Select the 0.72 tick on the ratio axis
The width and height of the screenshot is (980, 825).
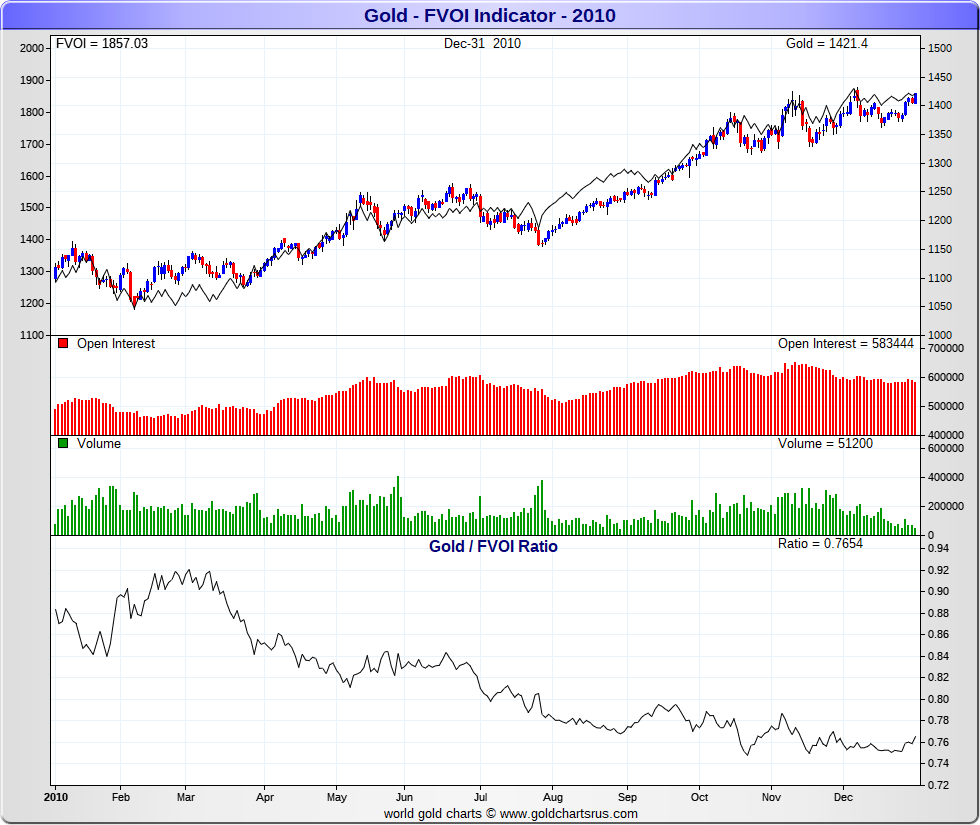coord(939,786)
